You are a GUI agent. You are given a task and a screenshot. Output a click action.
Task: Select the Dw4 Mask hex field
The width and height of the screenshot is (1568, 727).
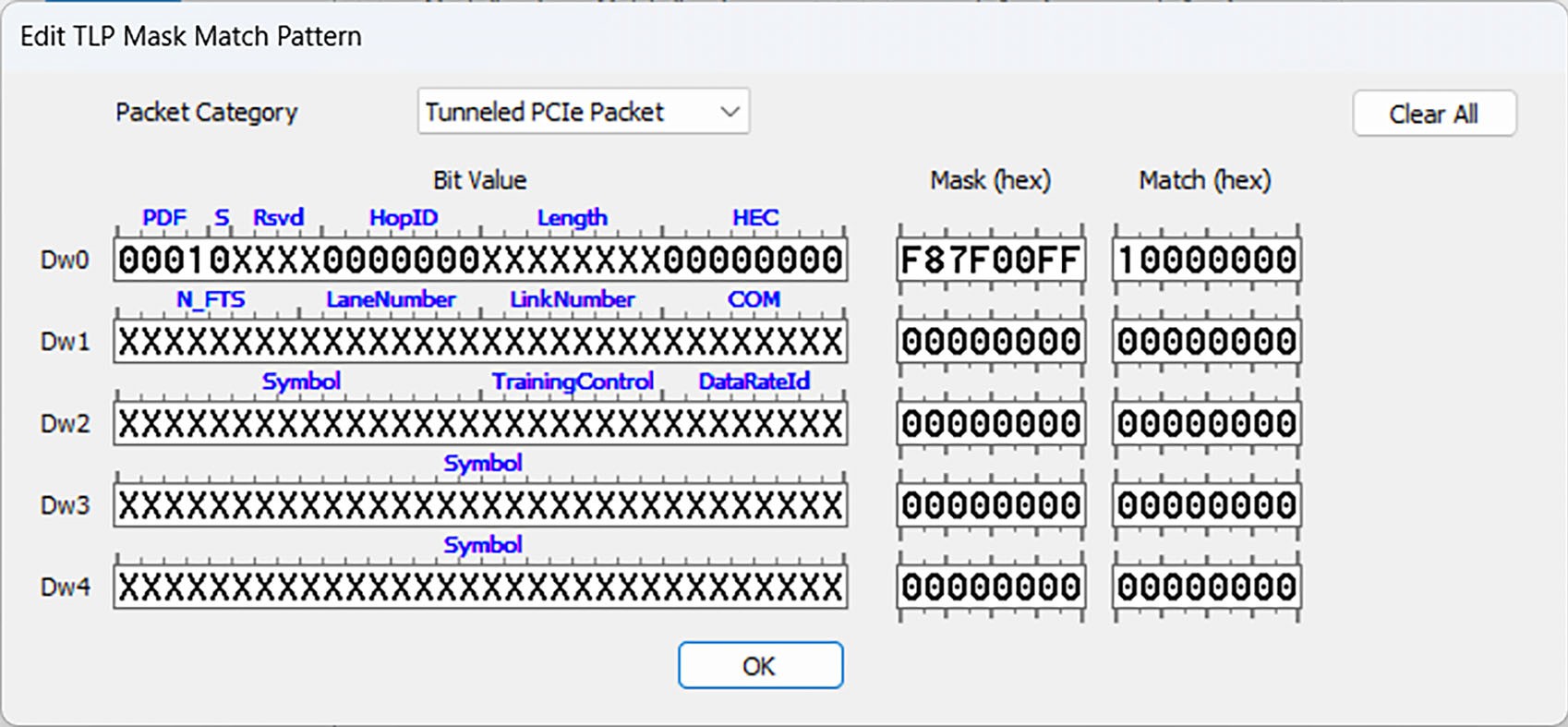coord(991,587)
